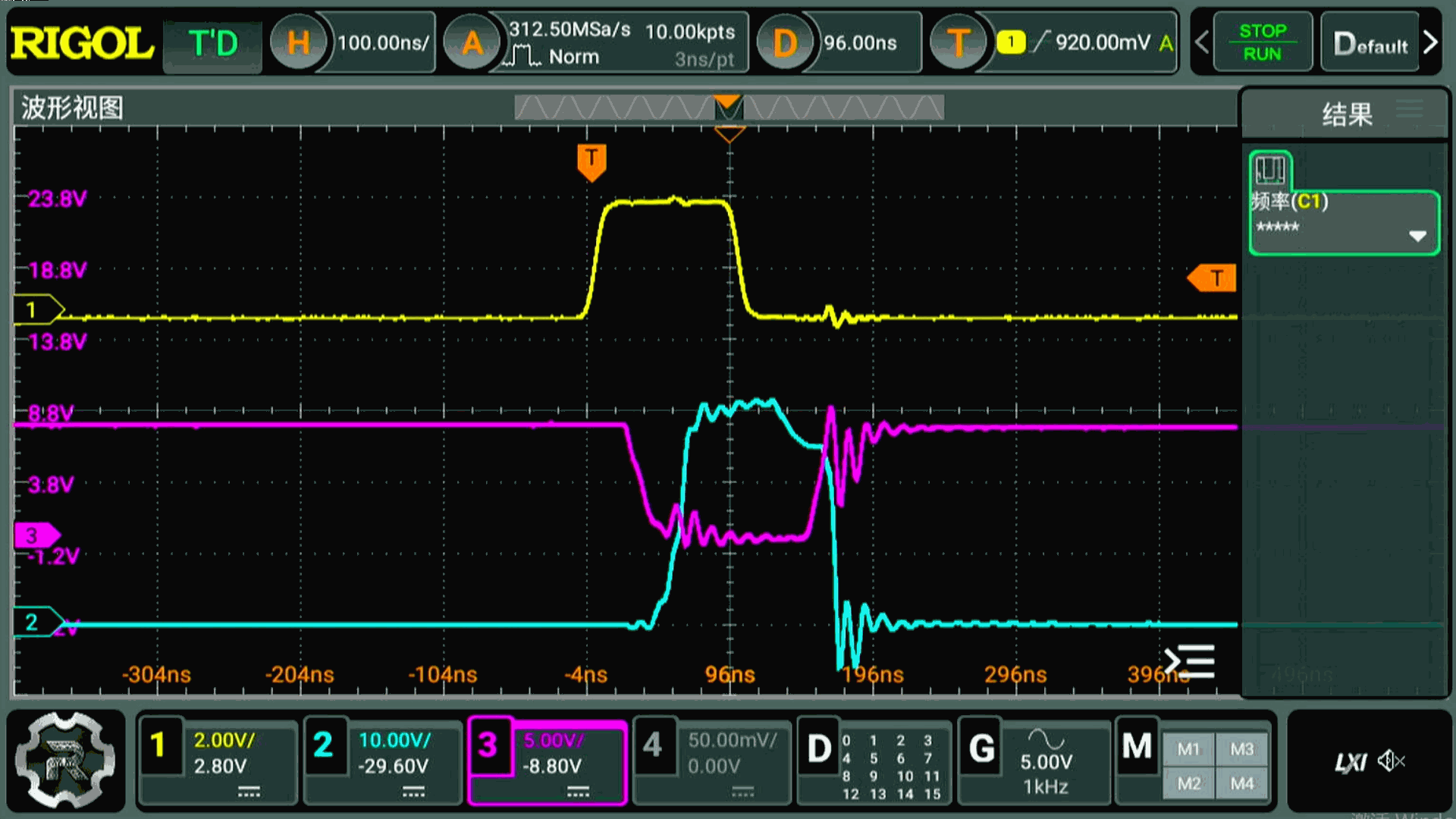Show next toolbar items with right arrow
This screenshot has height=819, width=1456.
point(1430,43)
